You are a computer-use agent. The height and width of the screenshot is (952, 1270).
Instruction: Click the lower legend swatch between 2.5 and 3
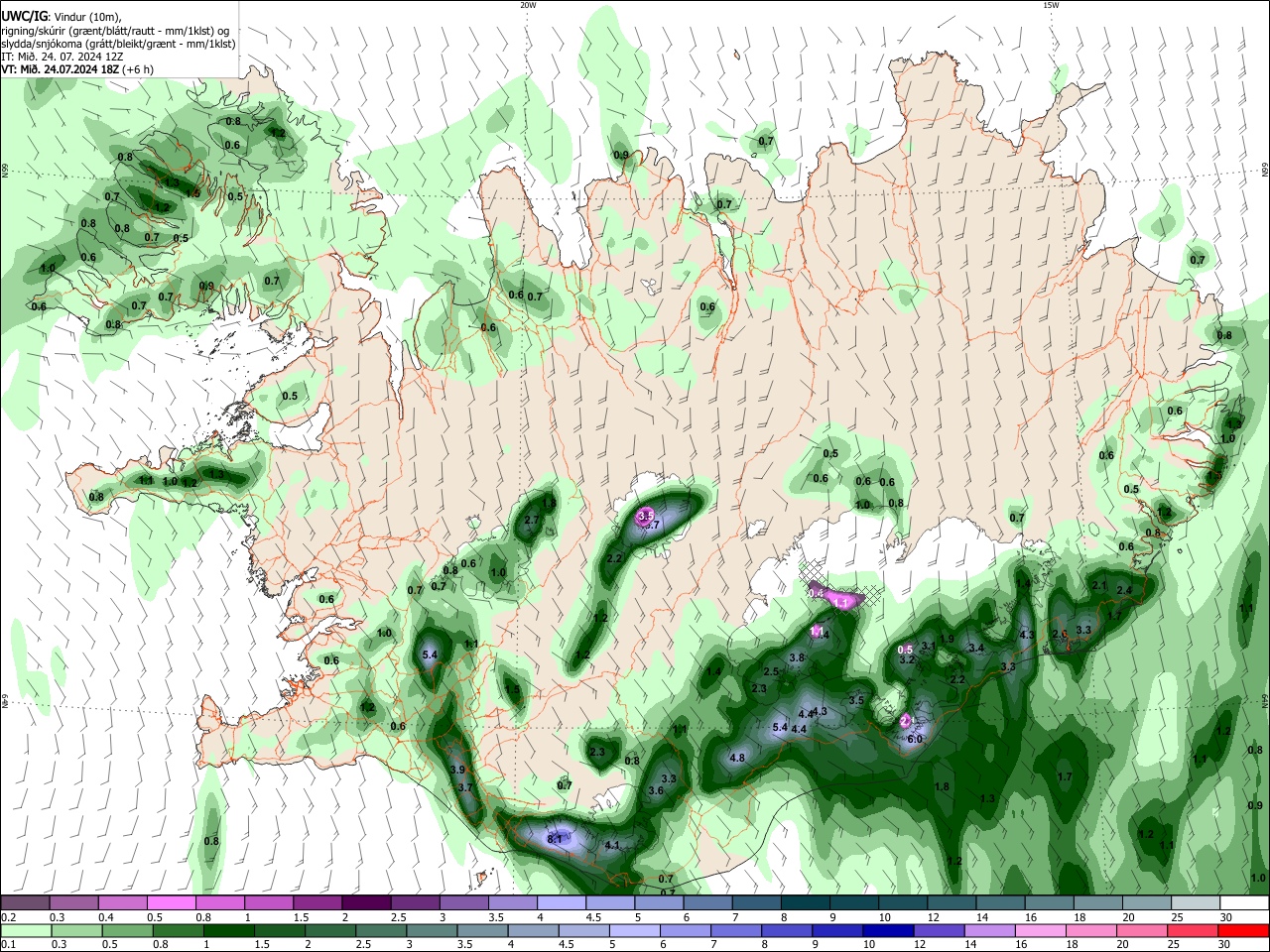[381, 930]
